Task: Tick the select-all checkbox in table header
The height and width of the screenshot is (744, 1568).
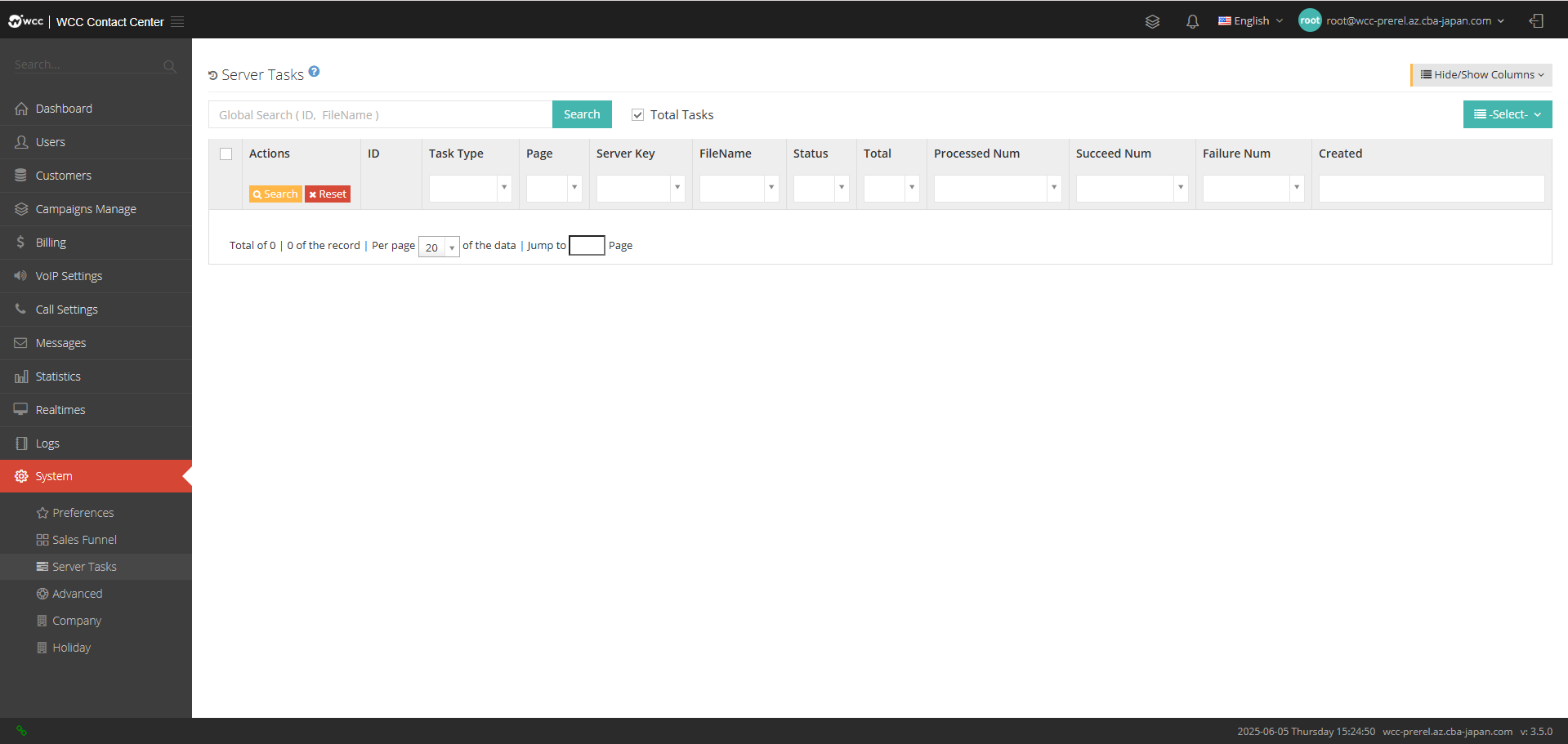Action: [226, 154]
